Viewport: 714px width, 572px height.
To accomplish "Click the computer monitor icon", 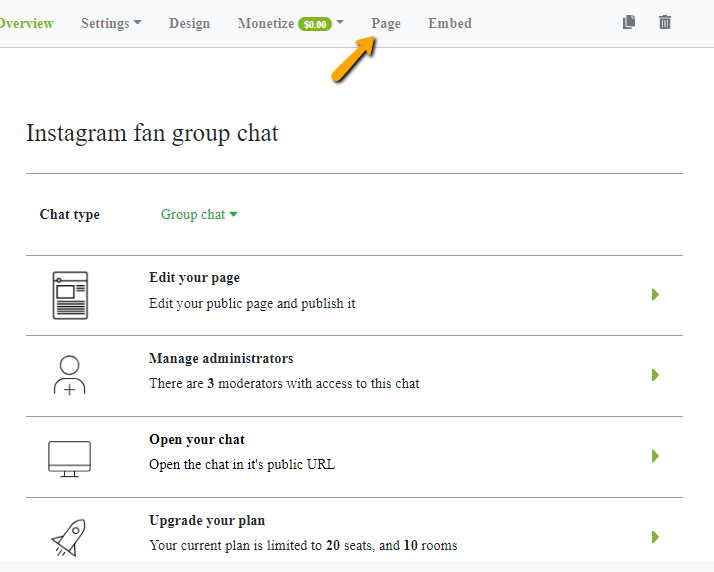I will point(70,456).
